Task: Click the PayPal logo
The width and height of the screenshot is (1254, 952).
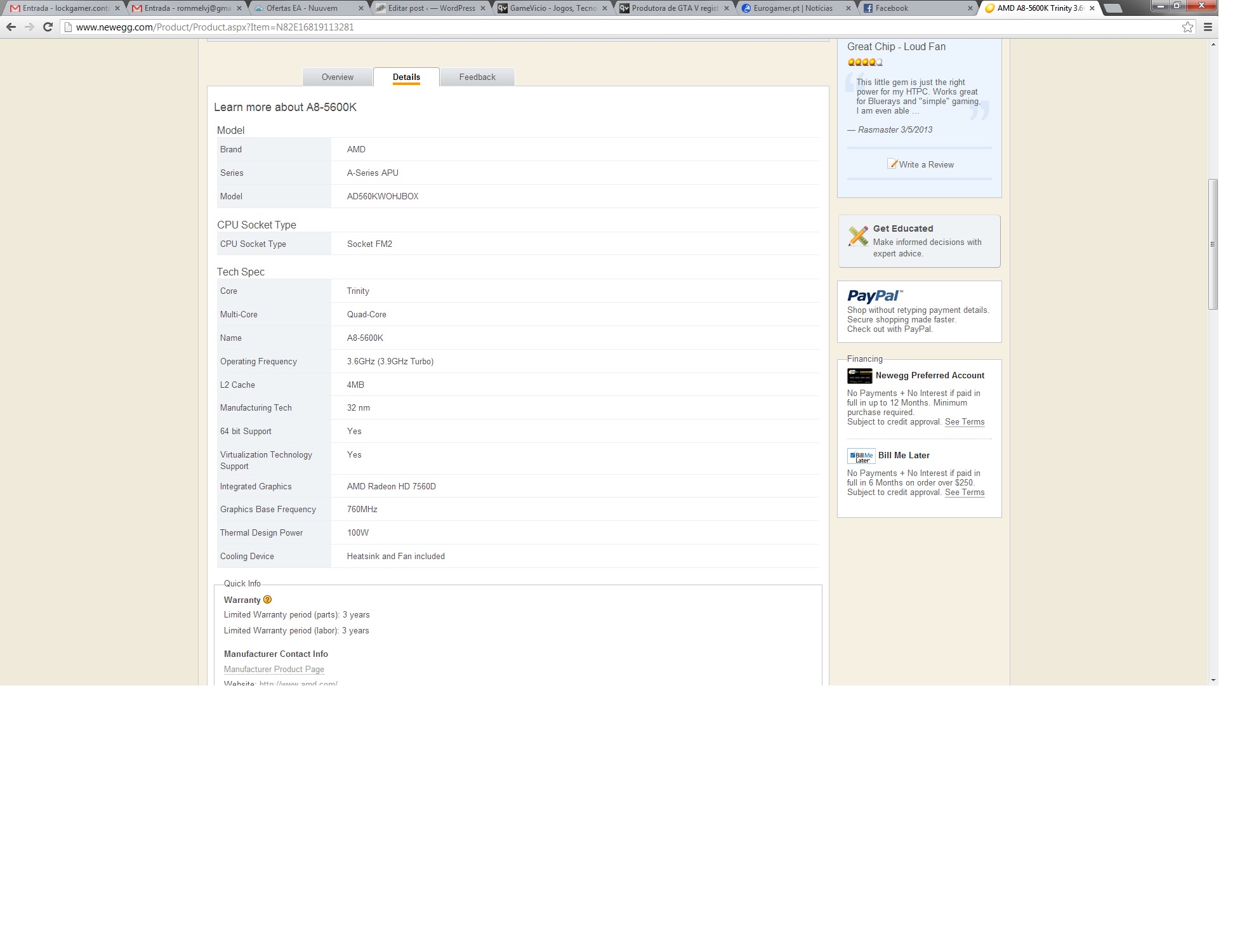Action: (x=874, y=296)
